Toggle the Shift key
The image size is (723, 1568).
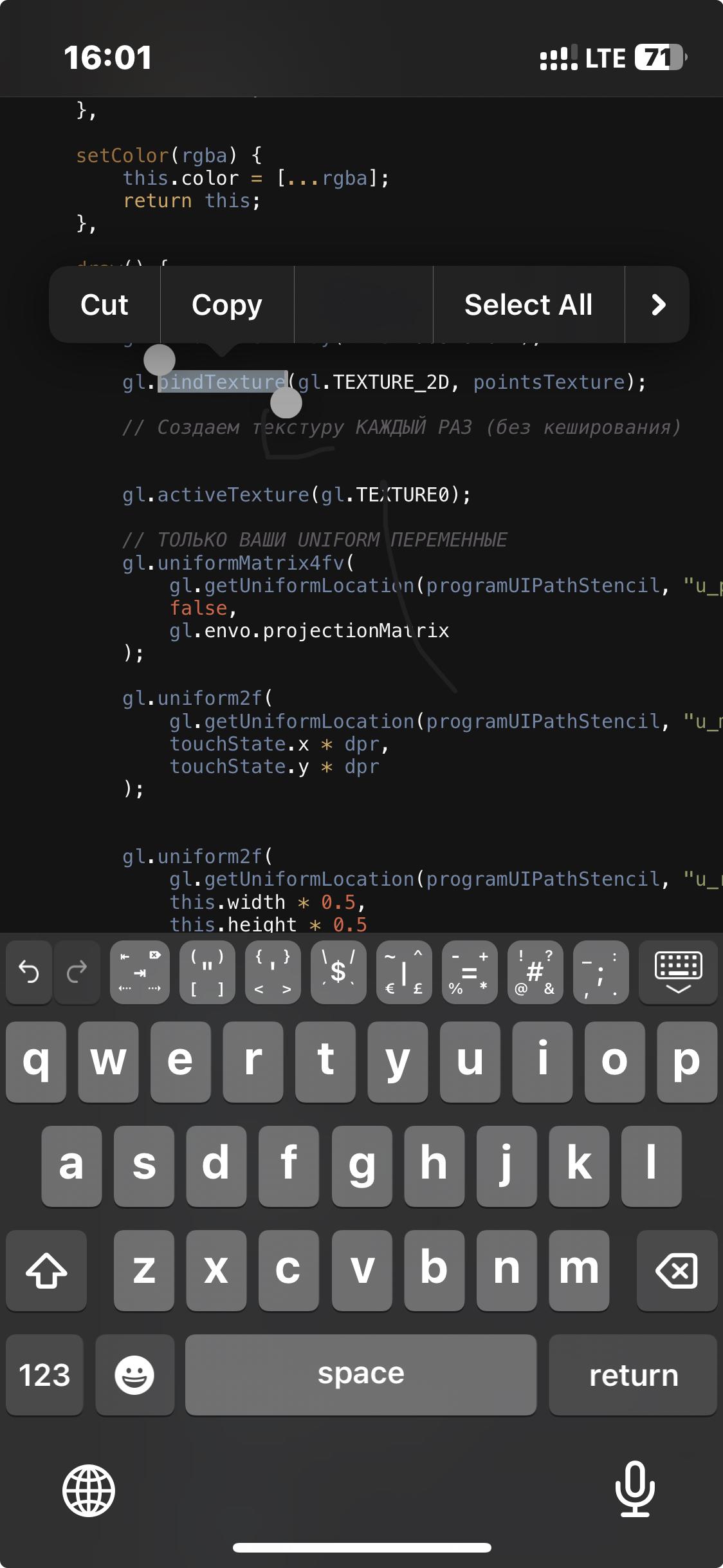[x=46, y=1270]
